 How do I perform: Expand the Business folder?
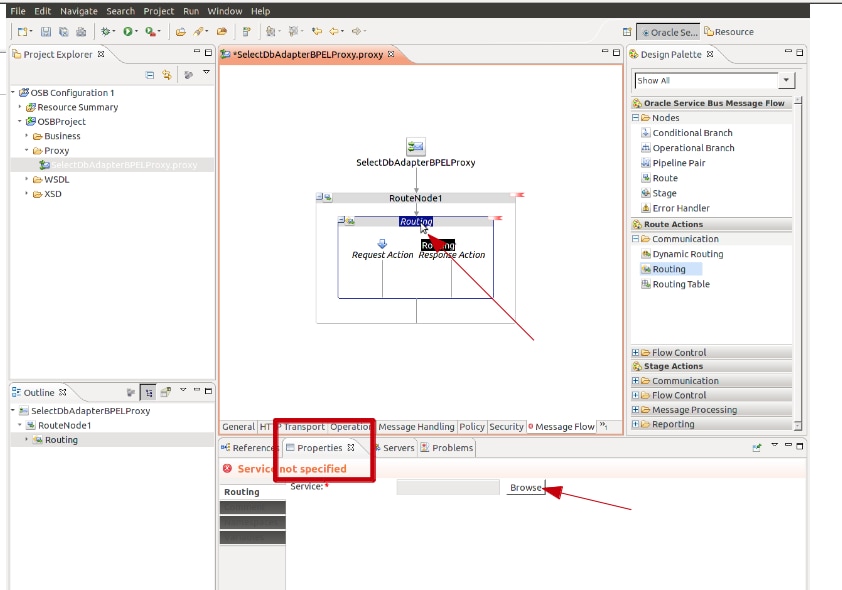(x=27, y=136)
